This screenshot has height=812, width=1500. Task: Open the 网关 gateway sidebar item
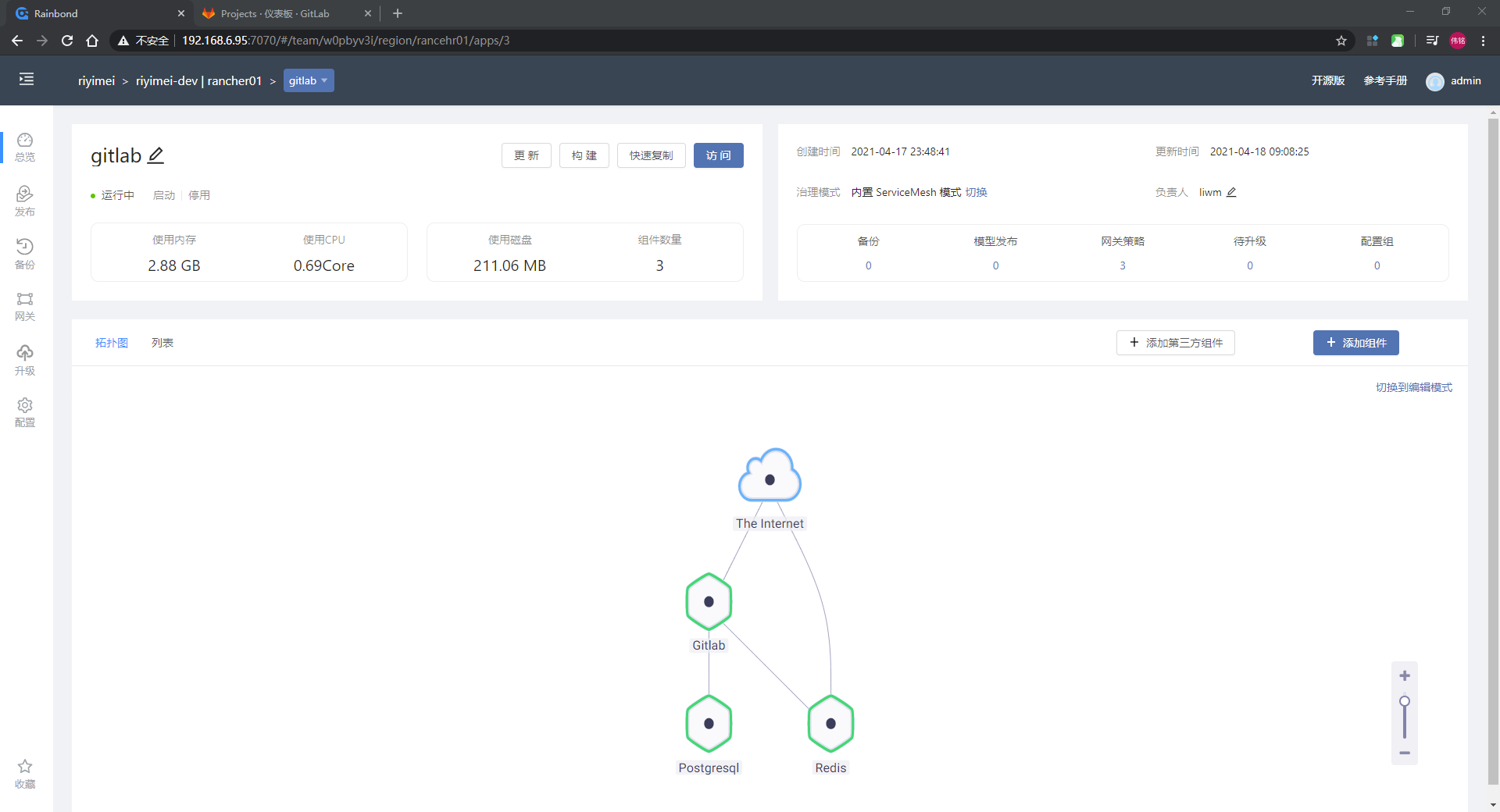click(x=25, y=307)
